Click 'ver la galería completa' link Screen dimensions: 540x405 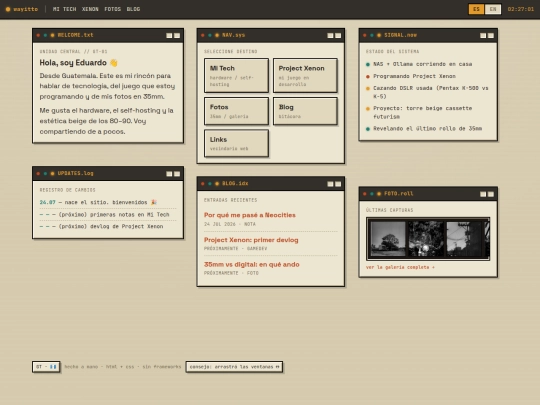click(x=400, y=267)
